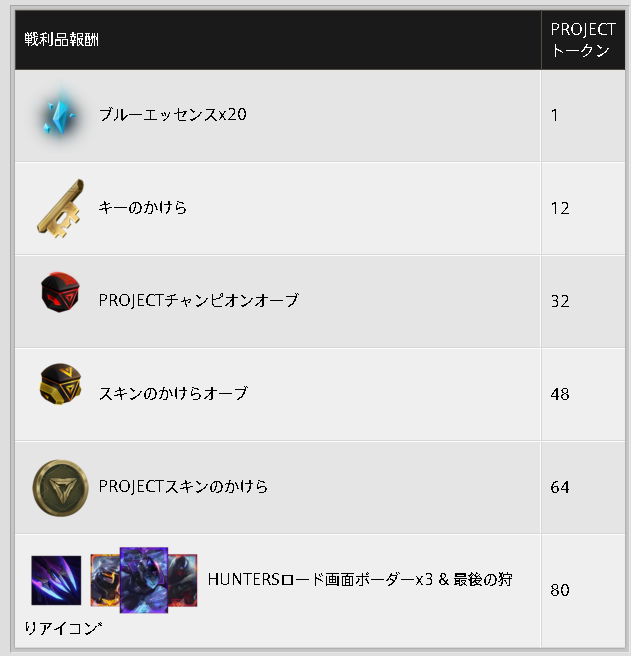Click the round PROJECT token emblem icon
Image resolution: width=631 pixels, height=656 pixels.
(60, 488)
